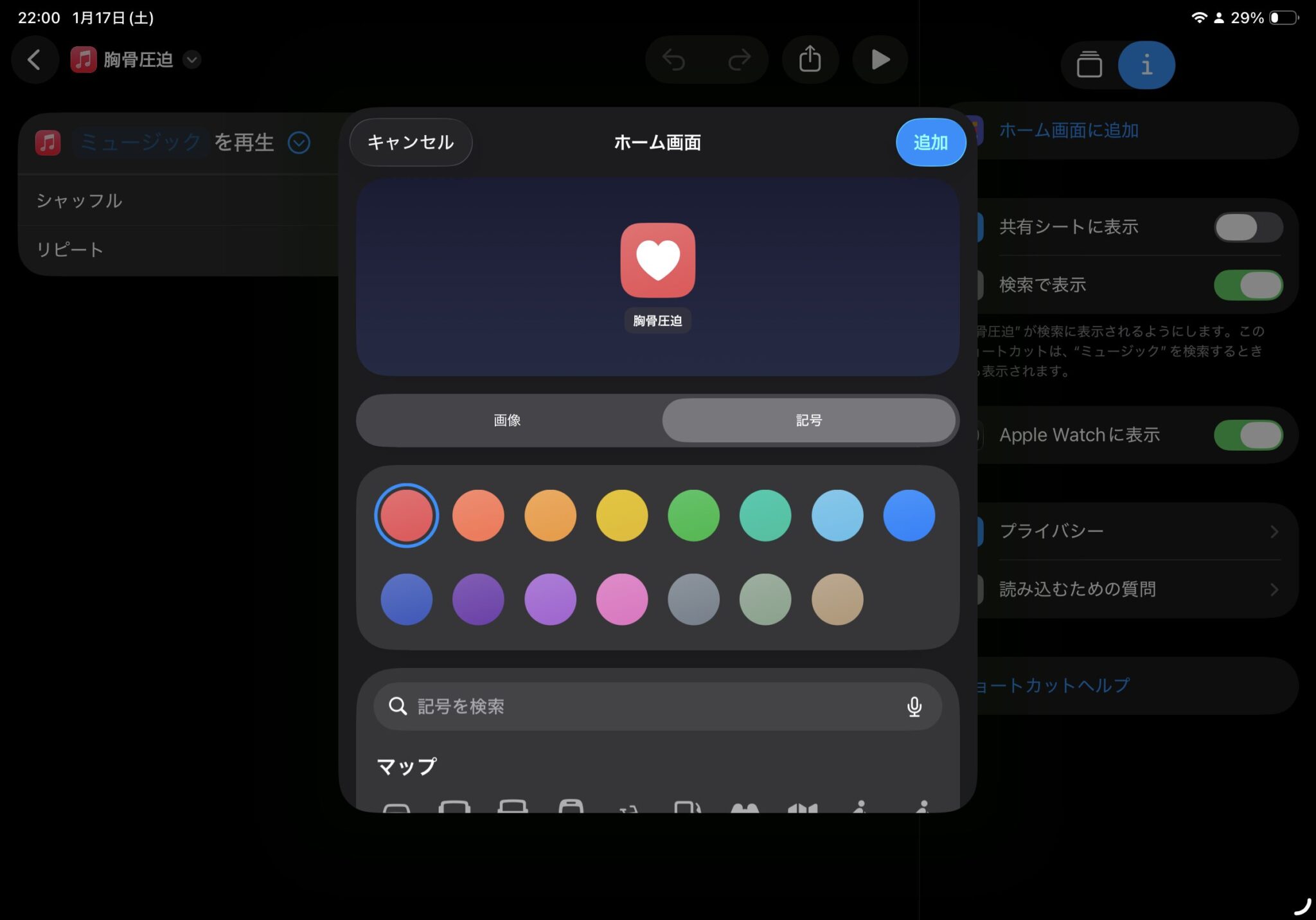Tap the share icon in the toolbar

point(810,60)
